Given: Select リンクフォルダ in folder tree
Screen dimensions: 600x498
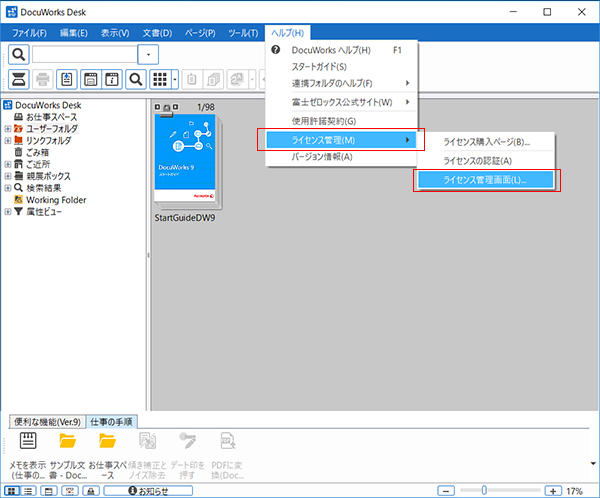Looking at the screenshot, I should click(x=49, y=140).
